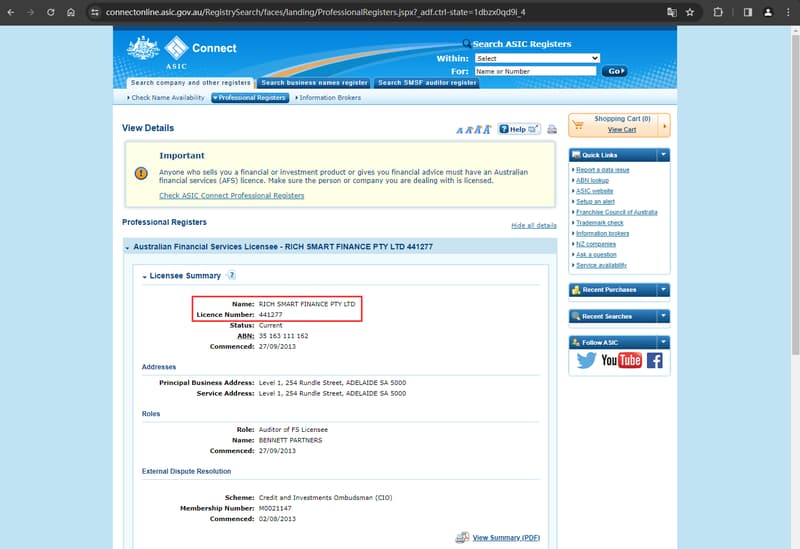Click the printer icon next to Help
800x549 pixels.
click(x=552, y=130)
